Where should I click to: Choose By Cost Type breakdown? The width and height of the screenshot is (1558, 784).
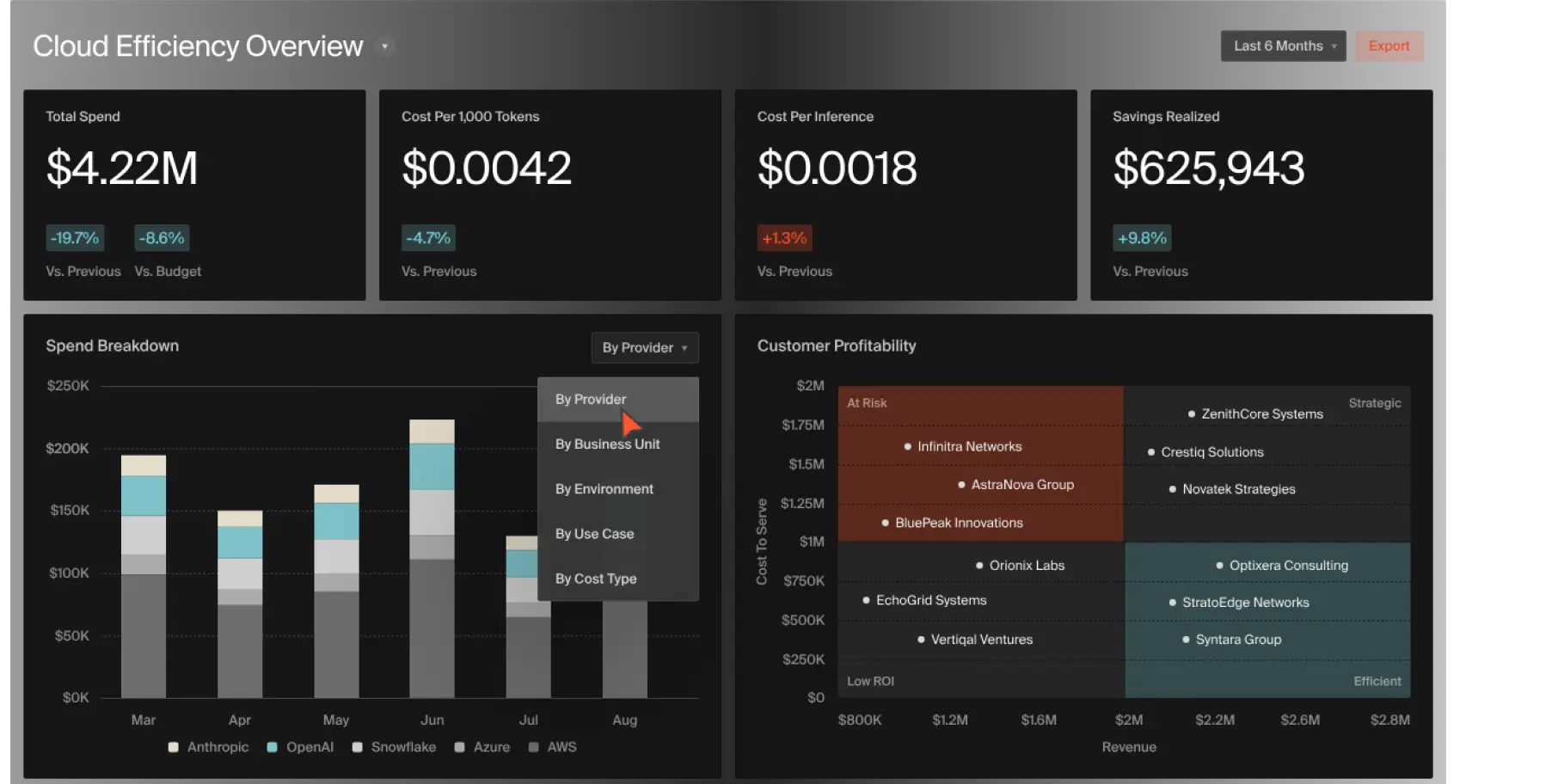(x=596, y=579)
